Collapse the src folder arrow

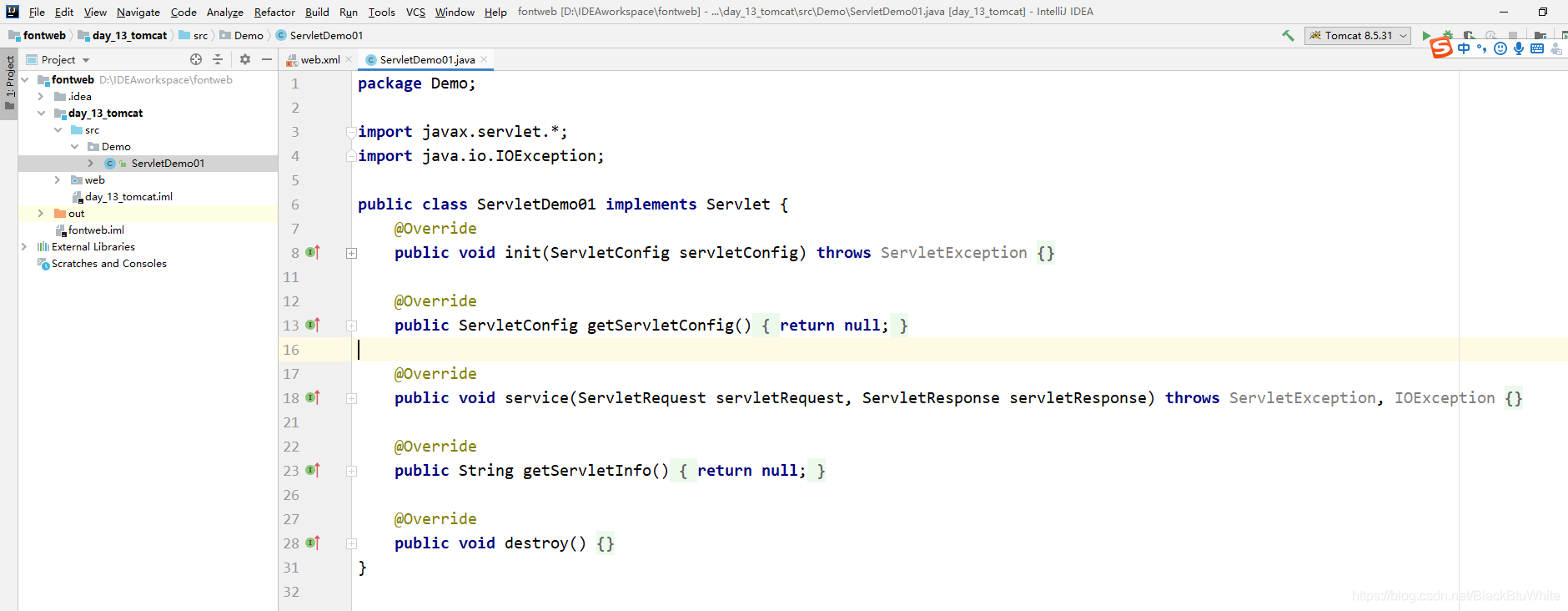[x=58, y=130]
